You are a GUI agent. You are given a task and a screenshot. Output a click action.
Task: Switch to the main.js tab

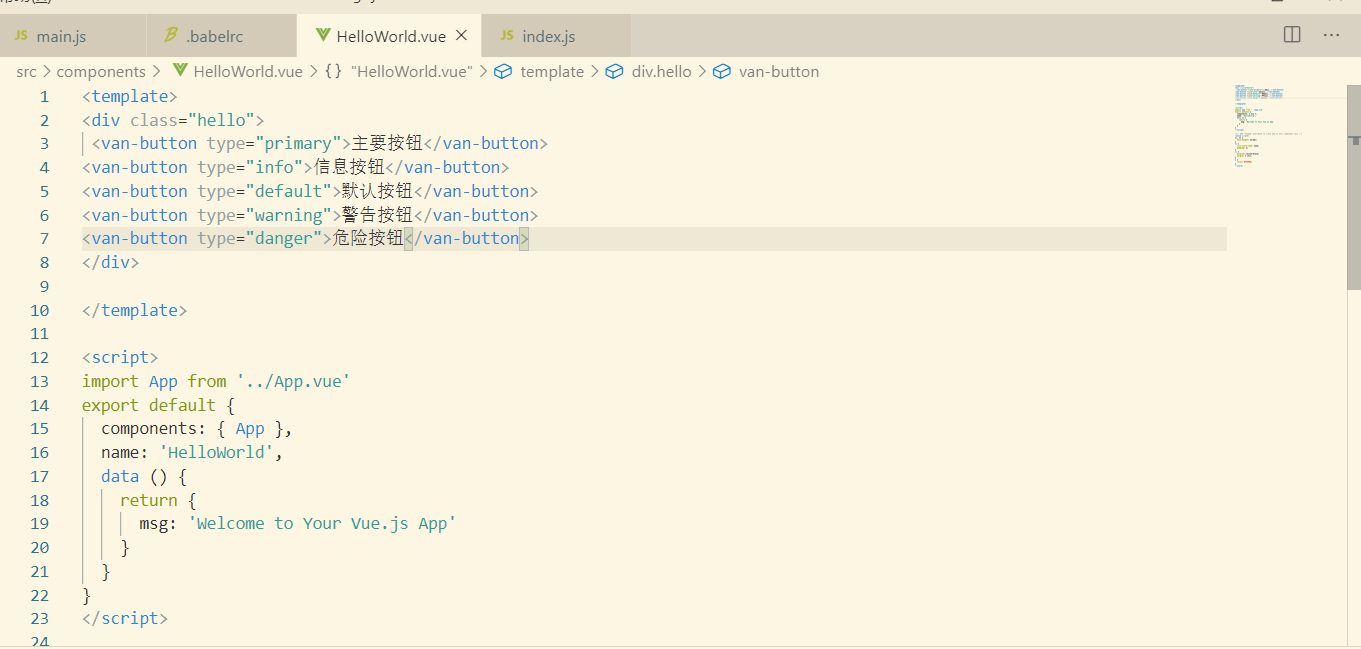coord(73,36)
